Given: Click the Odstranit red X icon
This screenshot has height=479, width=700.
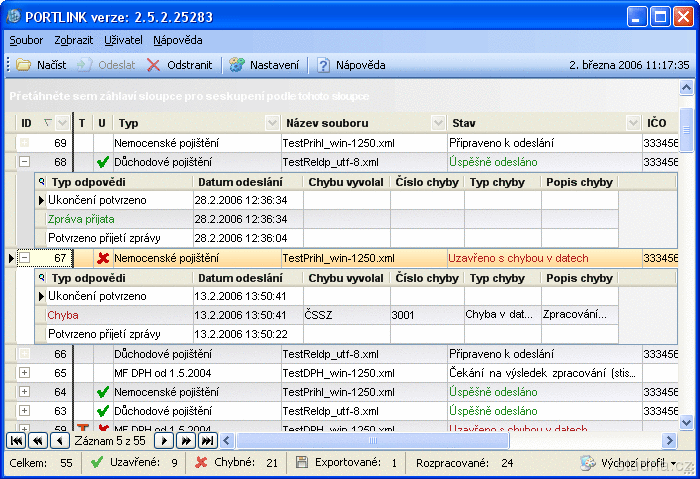Looking at the screenshot, I should pyautogui.click(x=153, y=65).
